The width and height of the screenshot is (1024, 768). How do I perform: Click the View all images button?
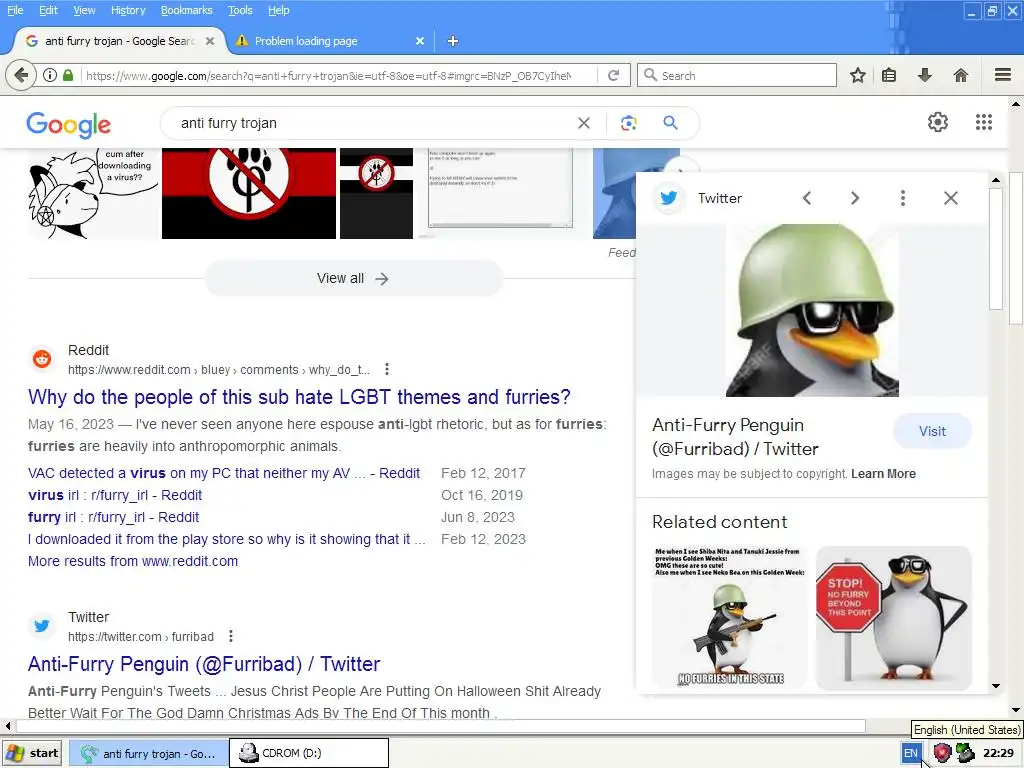click(x=353, y=278)
